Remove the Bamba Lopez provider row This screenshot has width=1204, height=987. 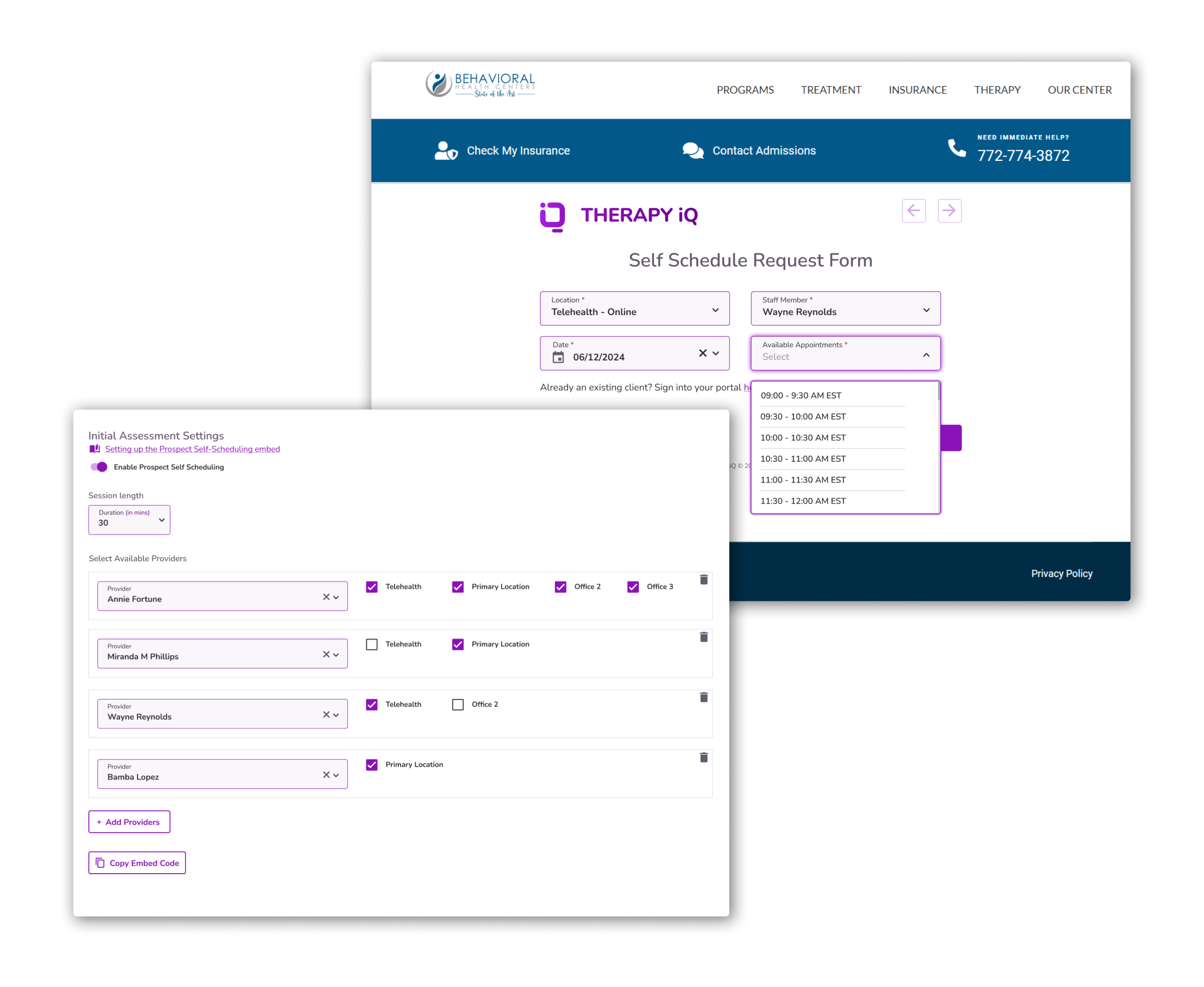pyautogui.click(x=703, y=757)
